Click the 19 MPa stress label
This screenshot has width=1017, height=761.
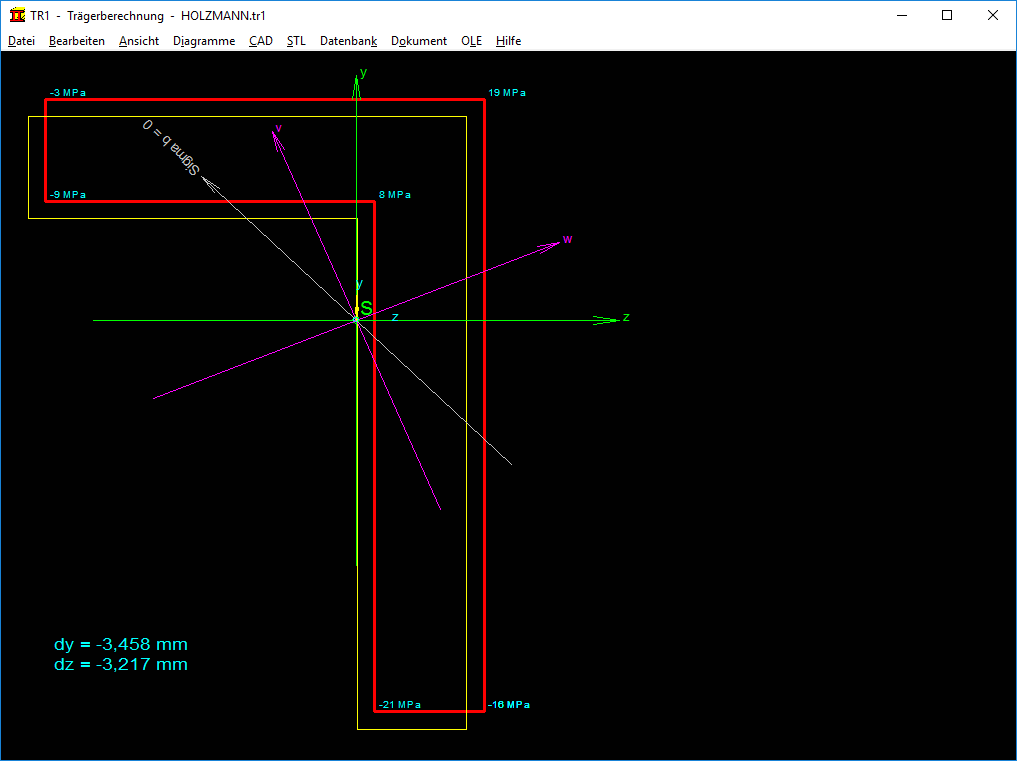click(507, 93)
